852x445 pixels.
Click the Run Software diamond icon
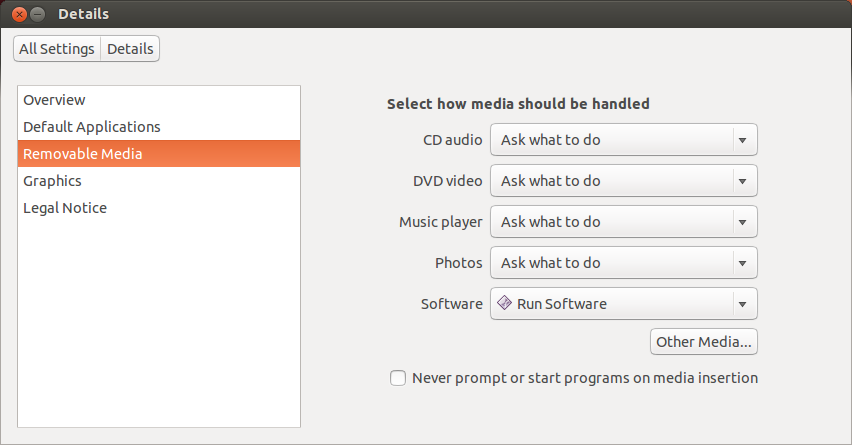(505, 303)
